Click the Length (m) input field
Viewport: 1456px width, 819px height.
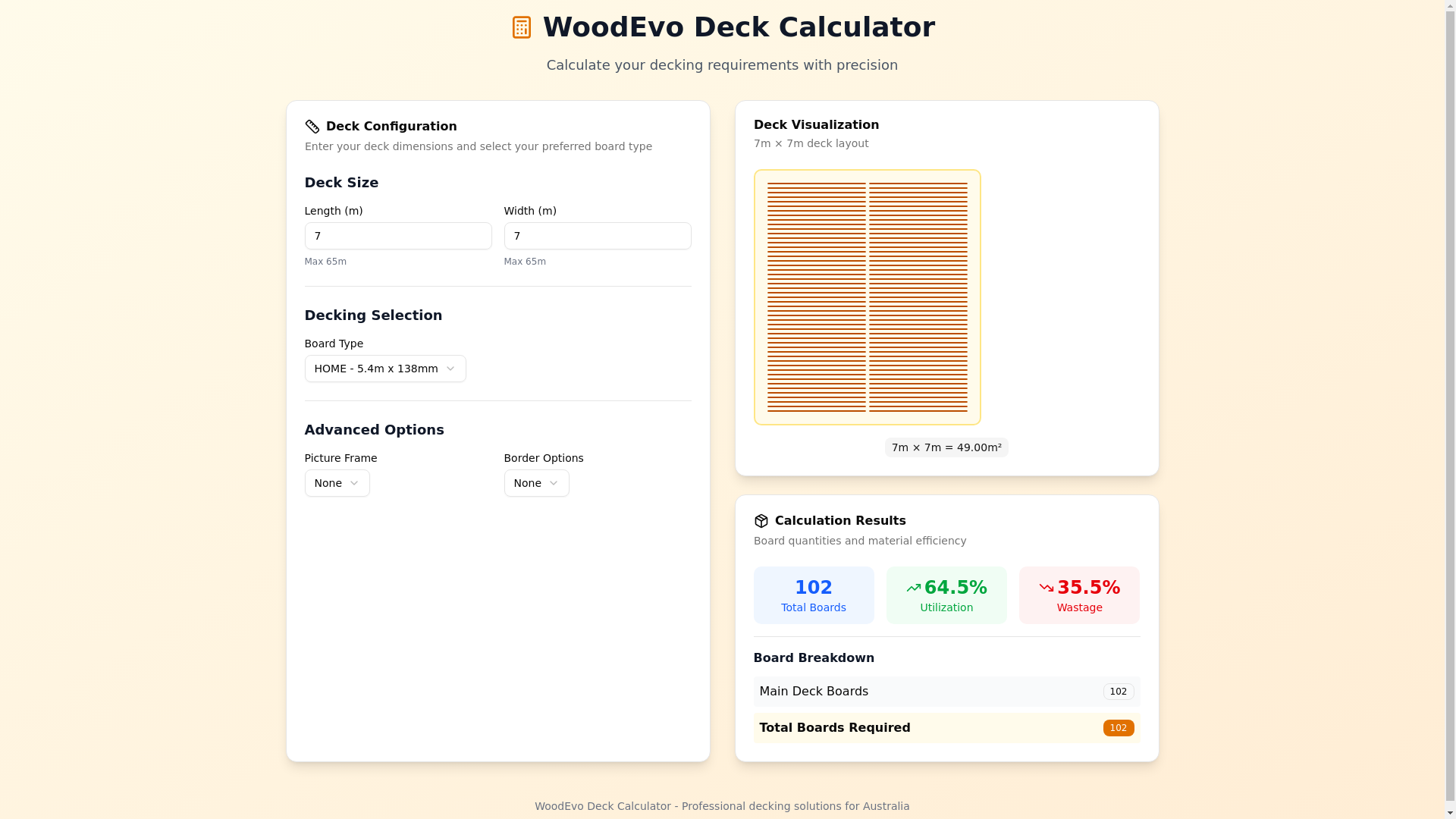398,236
